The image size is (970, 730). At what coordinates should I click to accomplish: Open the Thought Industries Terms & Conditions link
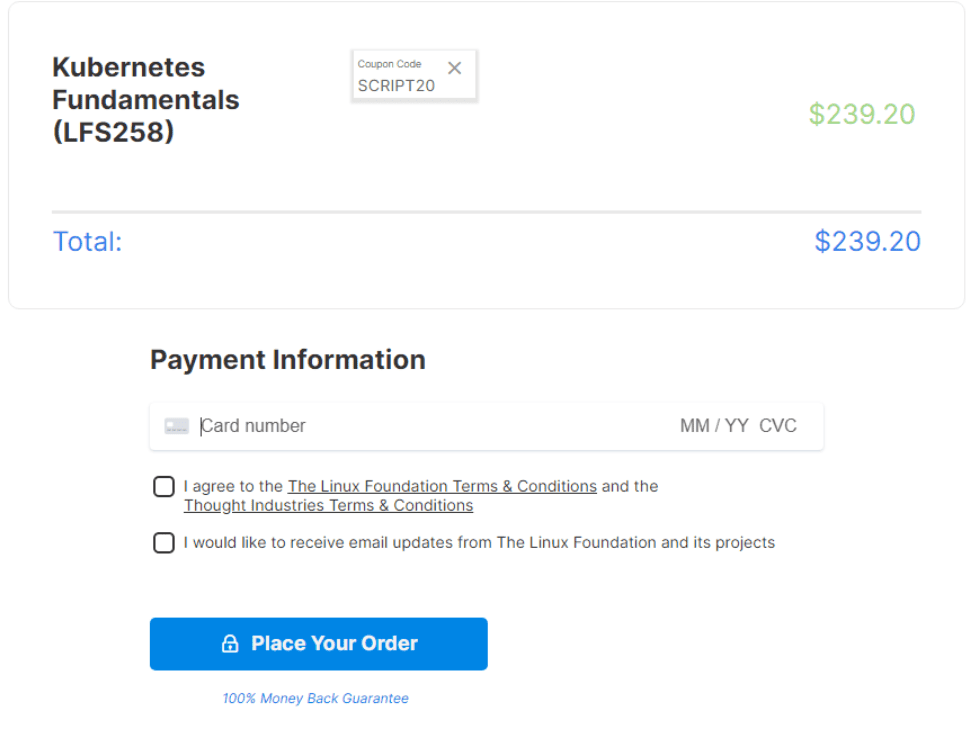[x=328, y=505]
